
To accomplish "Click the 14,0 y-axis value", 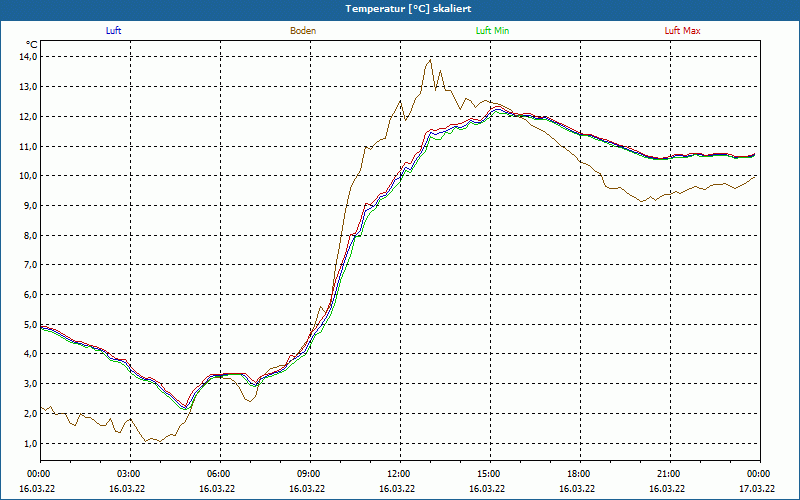I will click(29, 57).
